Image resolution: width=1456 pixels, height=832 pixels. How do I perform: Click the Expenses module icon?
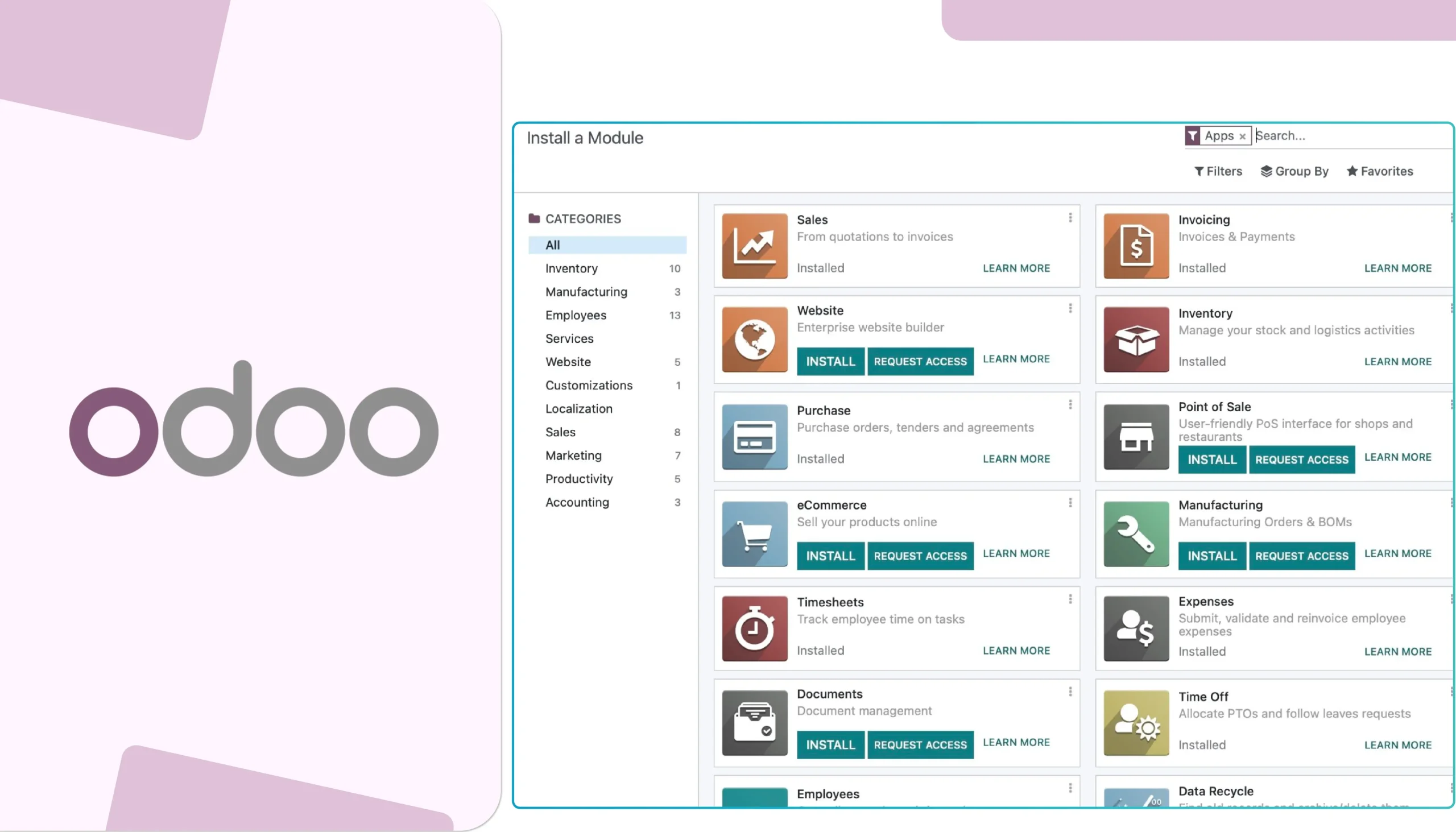click(x=1135, y=627)
